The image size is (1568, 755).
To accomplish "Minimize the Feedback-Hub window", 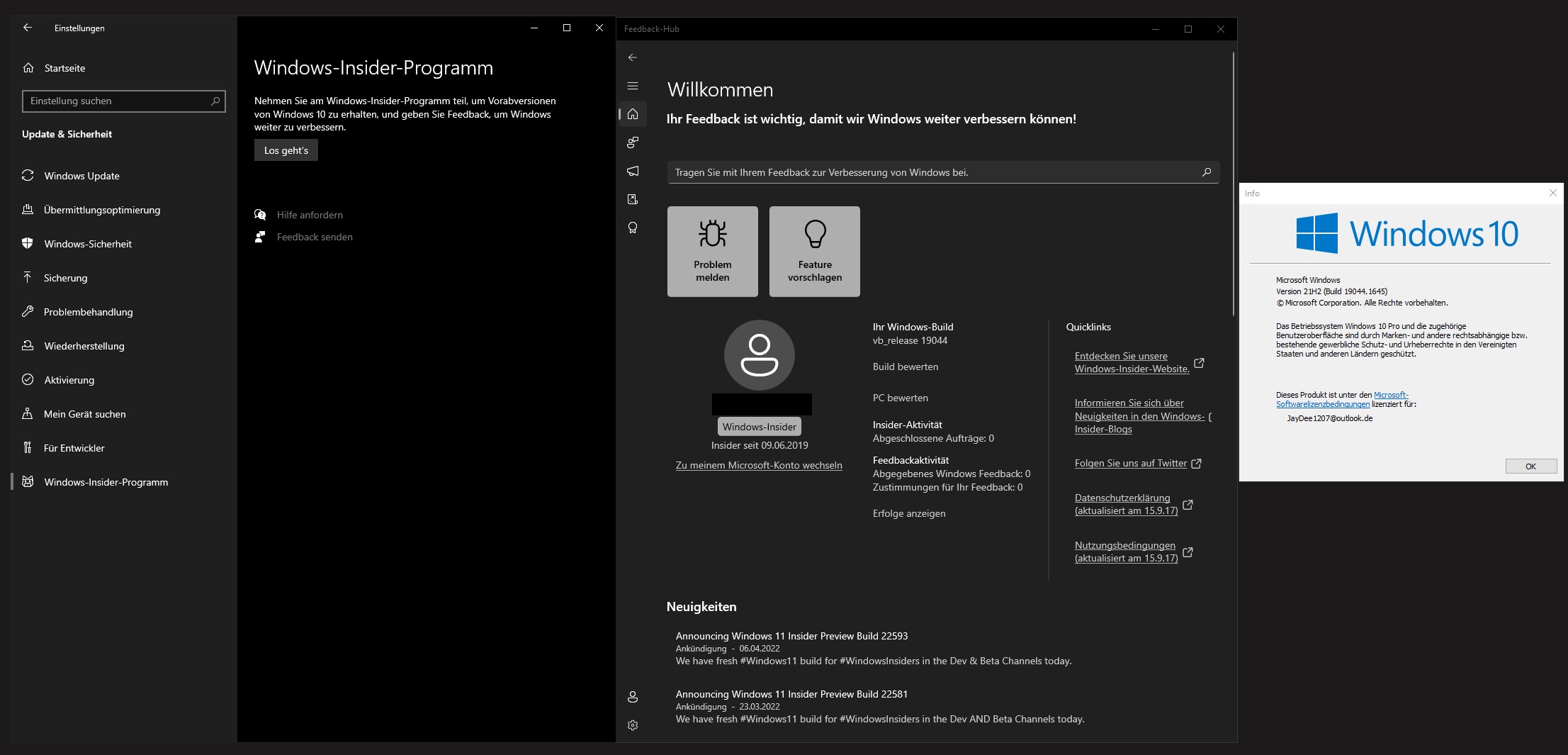I will click(x=1156, y=29).
